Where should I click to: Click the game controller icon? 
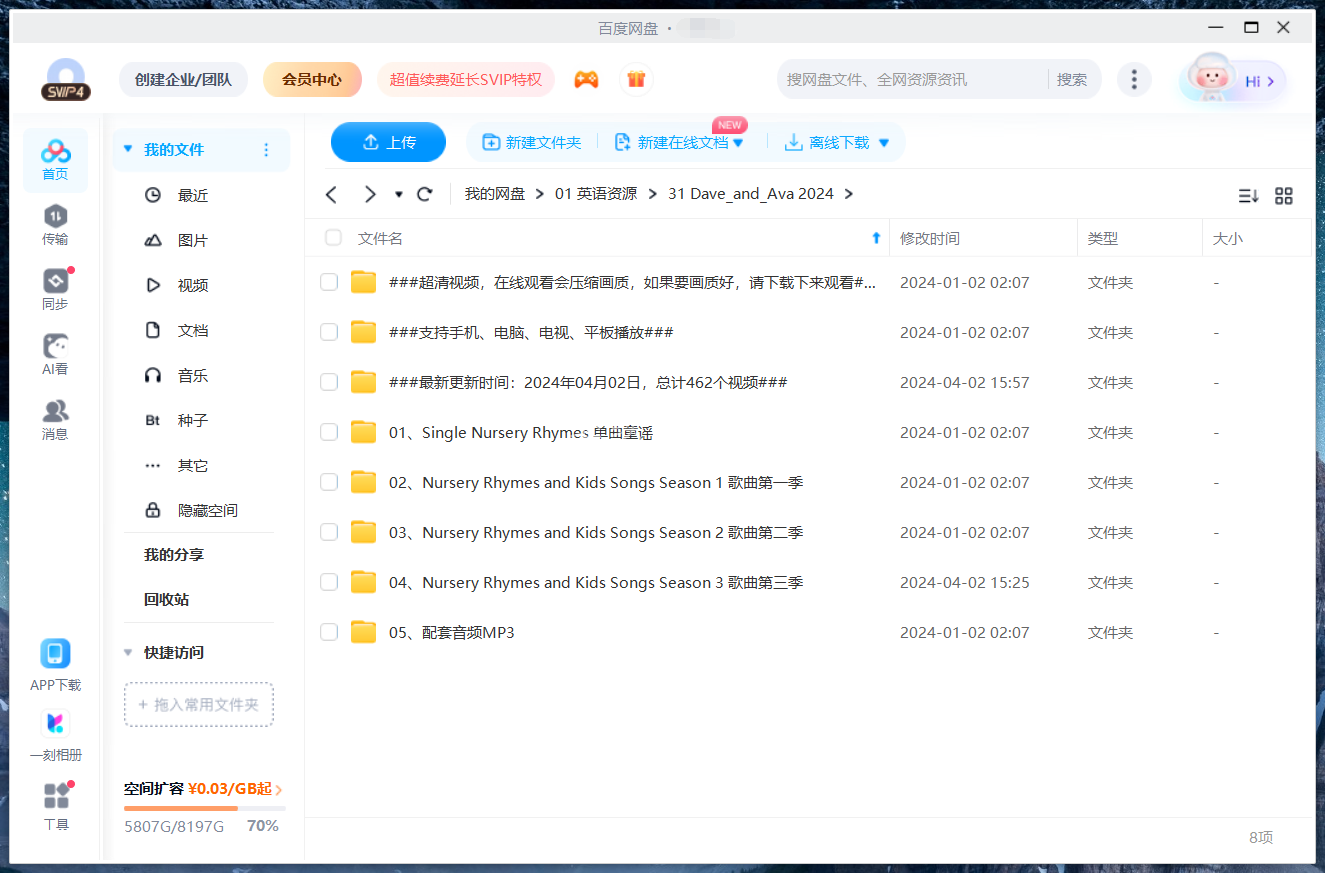click(x=586, y=80)
